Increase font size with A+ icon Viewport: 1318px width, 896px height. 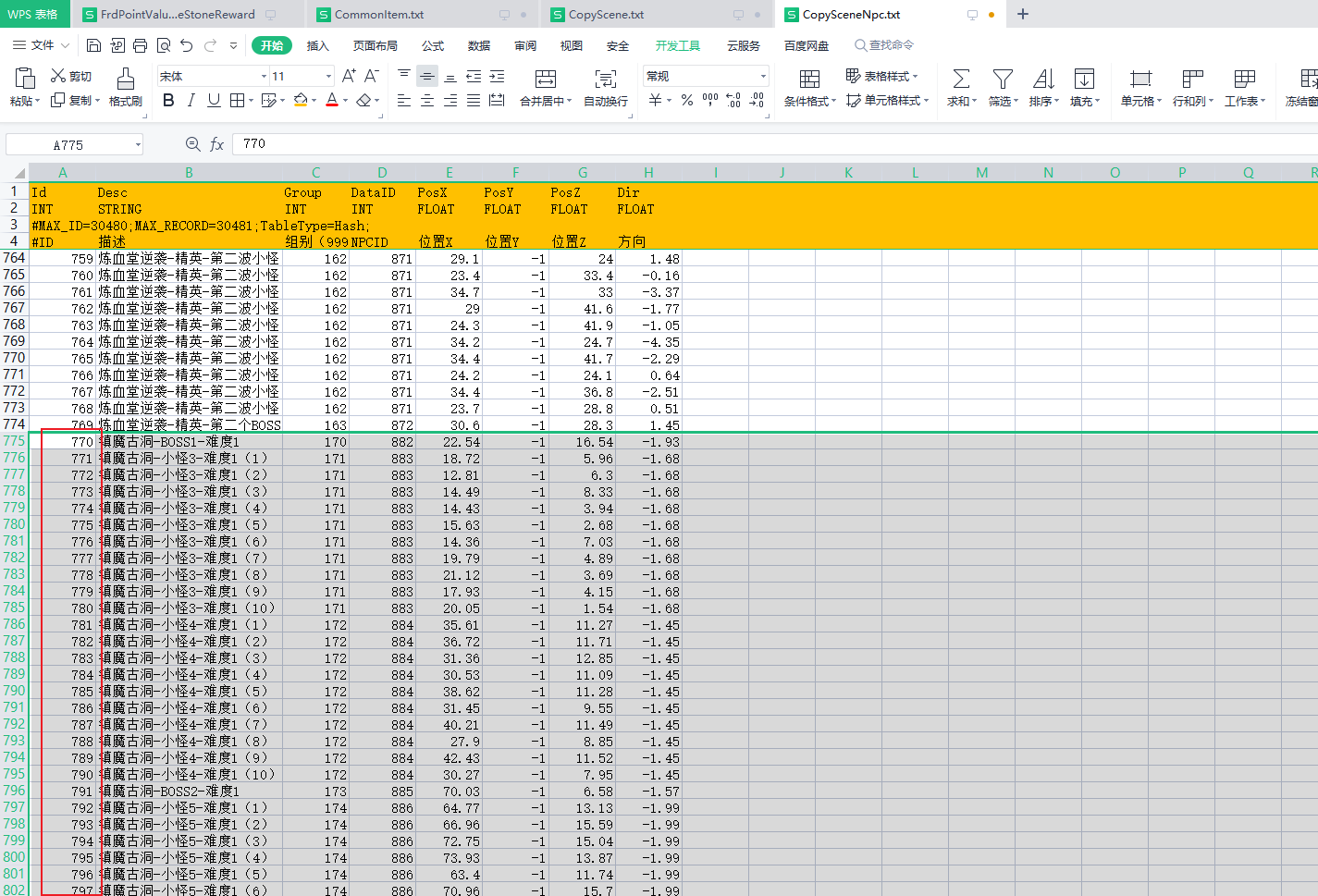point(349,76)
